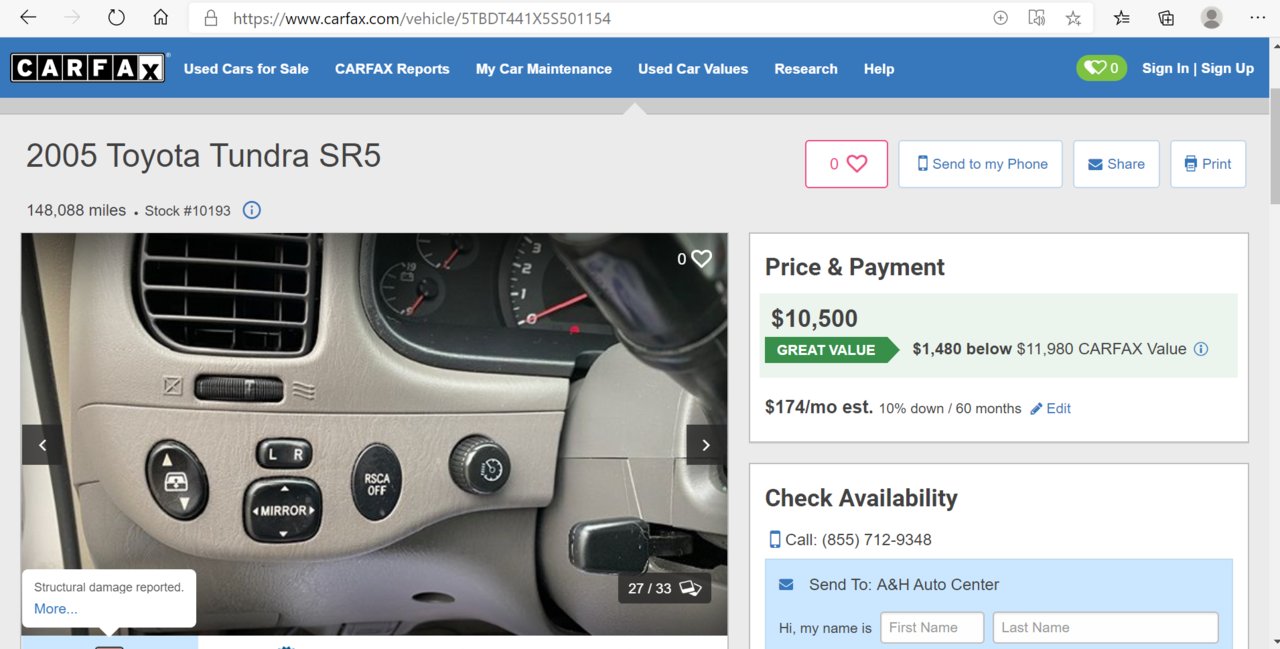Open the browser home page
The image size is (1280, 649).
[x=160, y=18]
